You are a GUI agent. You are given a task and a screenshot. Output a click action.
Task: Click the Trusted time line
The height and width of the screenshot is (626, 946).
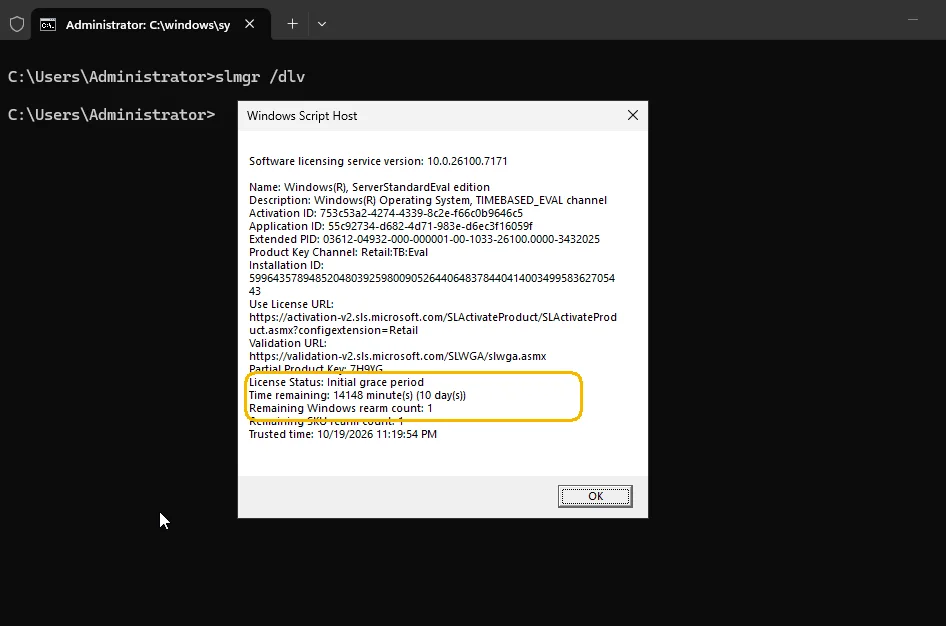pyautogui.click(x=343, y=434)
